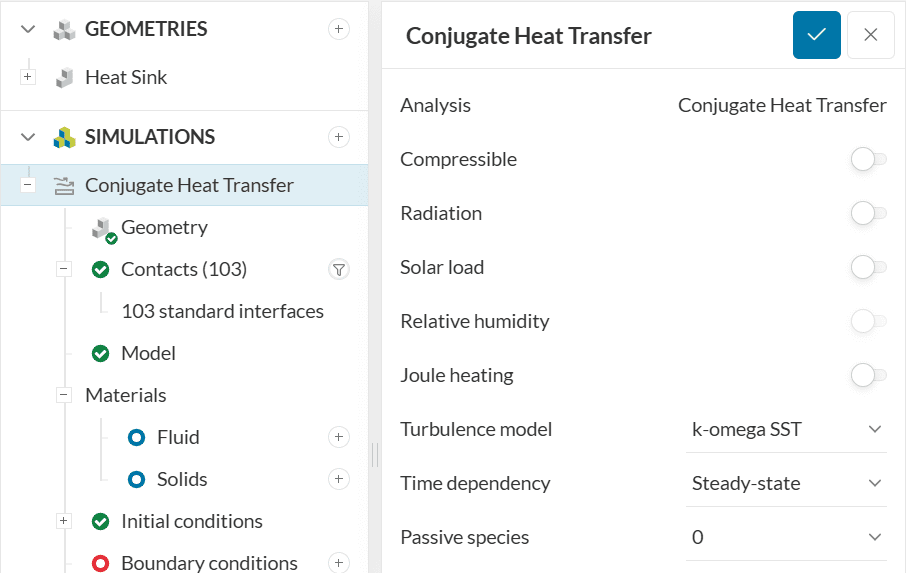Toggle Solar load on

(868, 267)
